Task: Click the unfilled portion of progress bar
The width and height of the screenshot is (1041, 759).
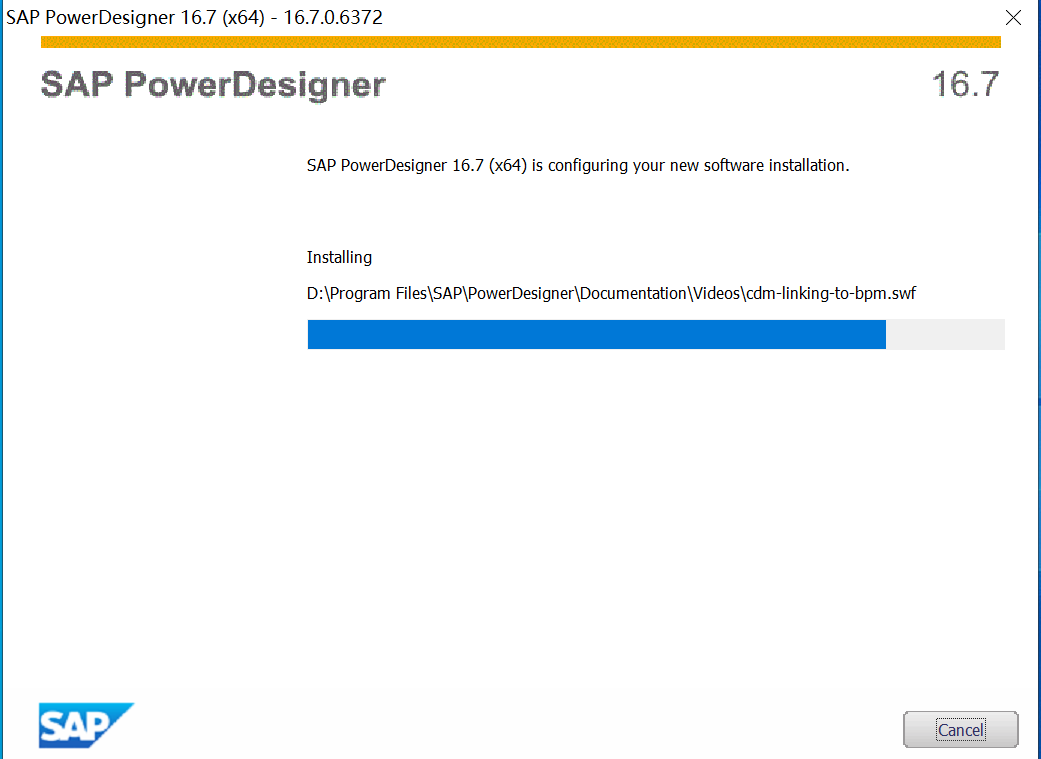Action: click(945, 334)
